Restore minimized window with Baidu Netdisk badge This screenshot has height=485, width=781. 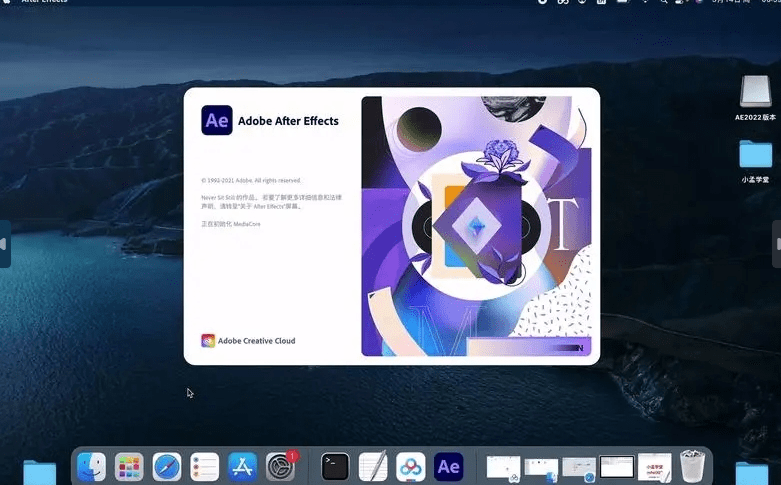pyautogui.click(x=503, y=468)
